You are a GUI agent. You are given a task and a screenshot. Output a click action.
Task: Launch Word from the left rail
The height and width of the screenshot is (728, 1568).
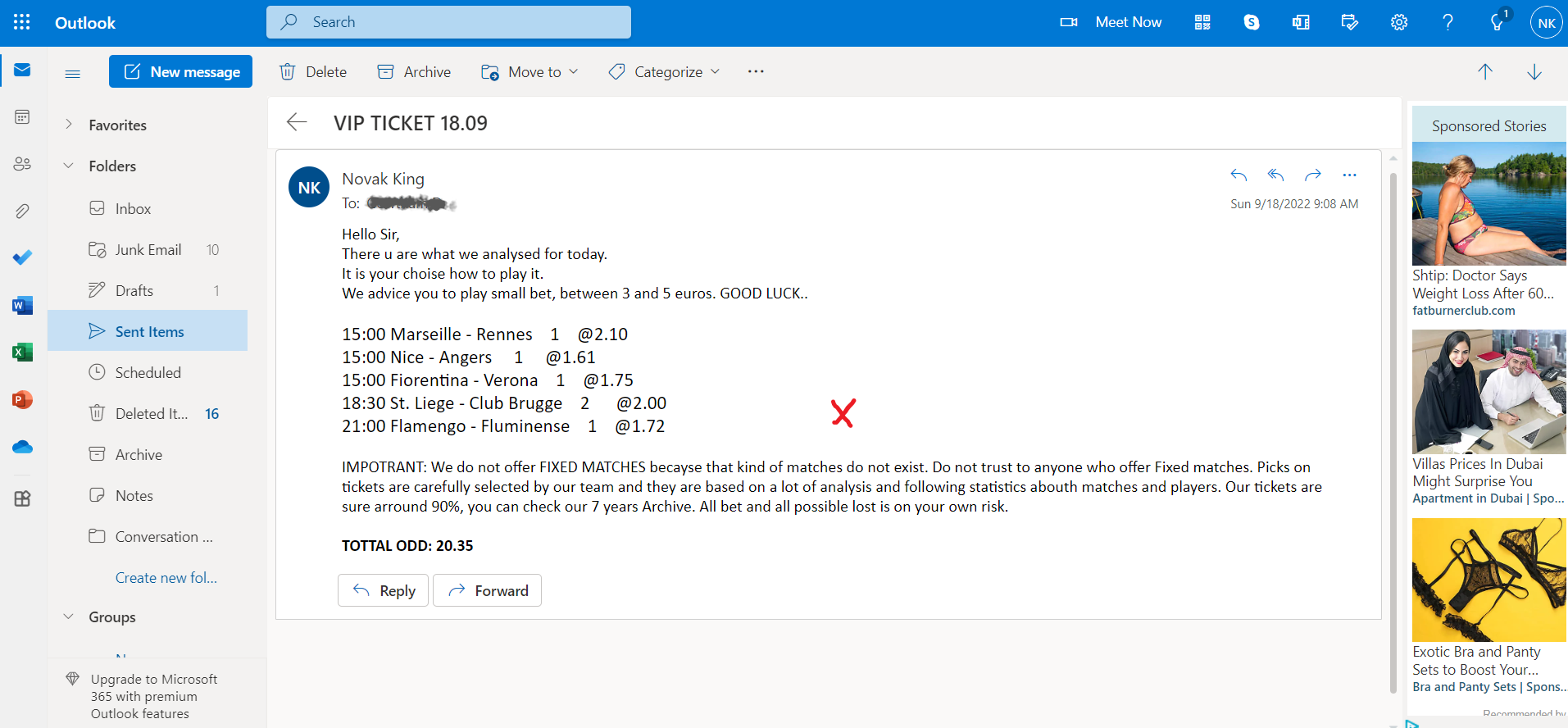(x=22, y=306)
